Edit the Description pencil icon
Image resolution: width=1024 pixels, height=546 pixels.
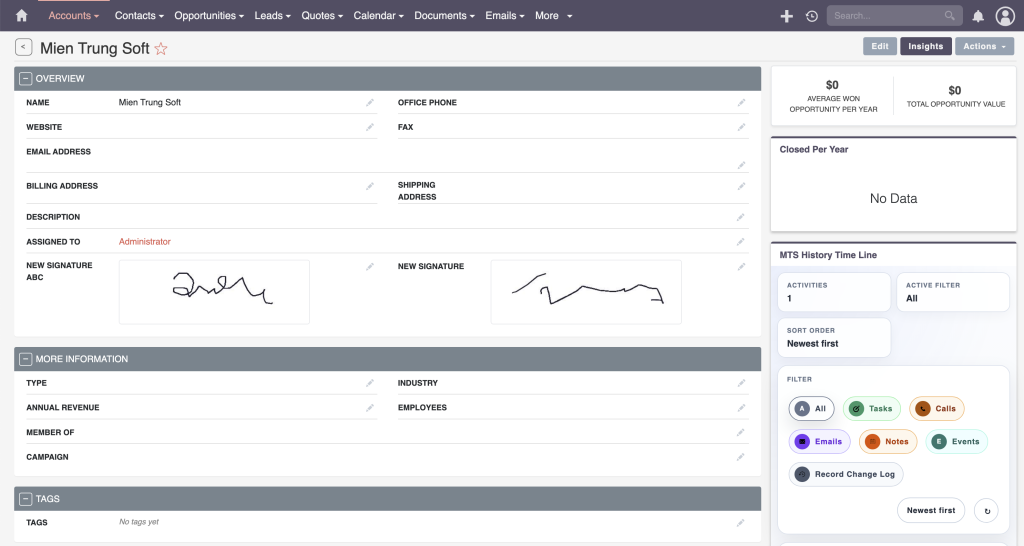click(x=741, y=217)
